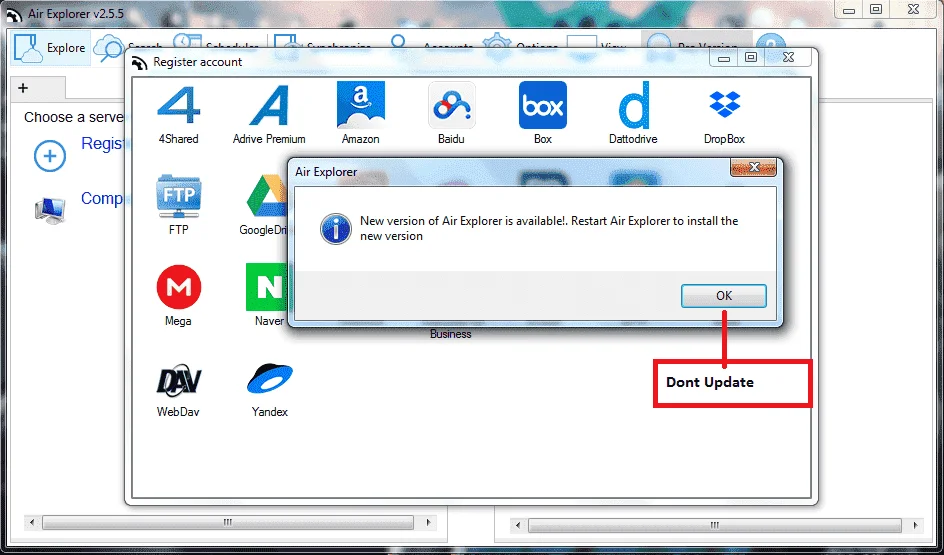944x555 pixels.
Task: Pick the Amazon cloud drive icon
Action: 361,106
